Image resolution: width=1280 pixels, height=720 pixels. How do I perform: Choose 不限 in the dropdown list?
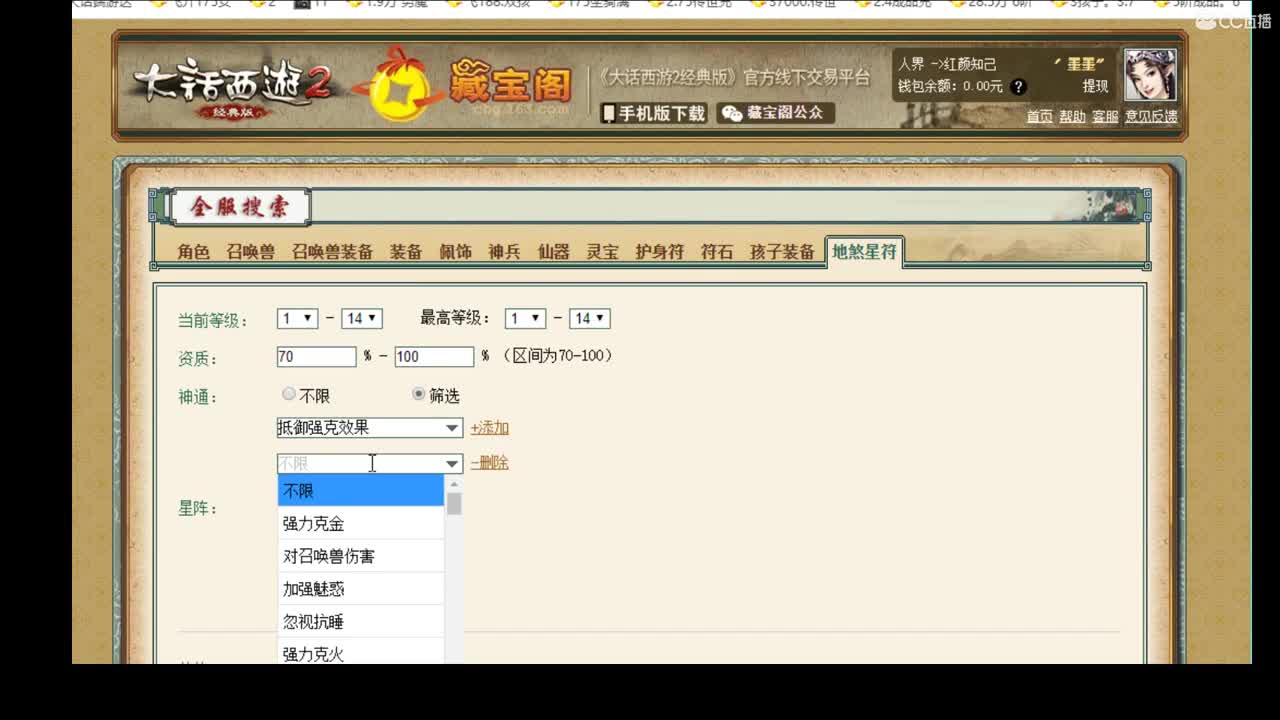click(360, 491)
